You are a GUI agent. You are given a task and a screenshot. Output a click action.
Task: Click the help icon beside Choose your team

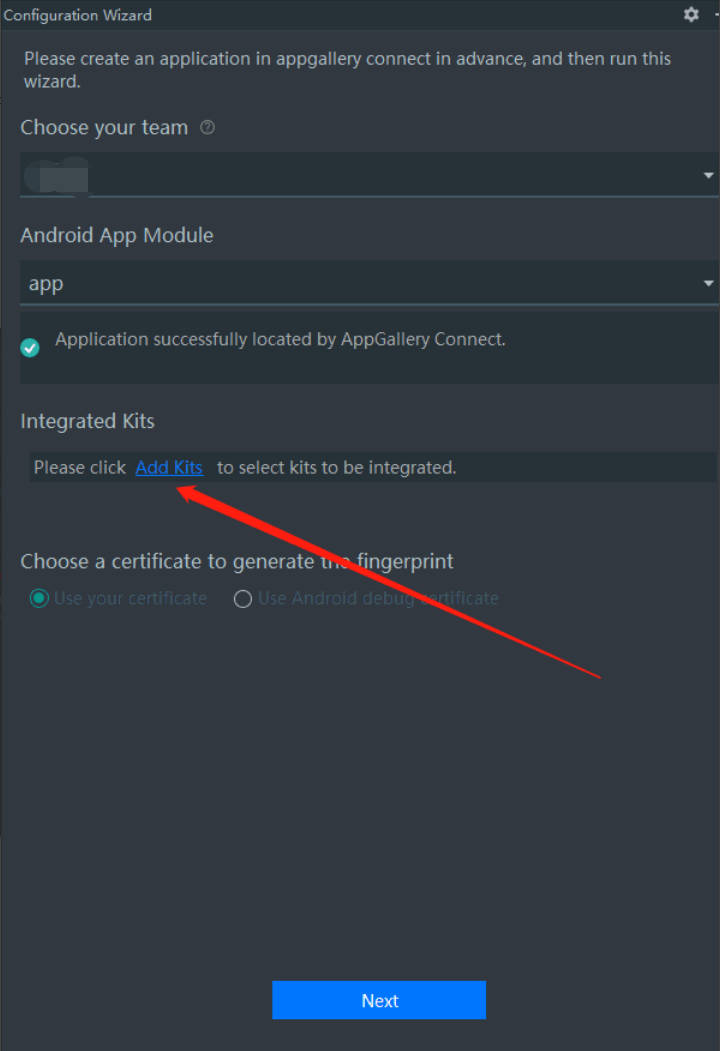(208, 128)
